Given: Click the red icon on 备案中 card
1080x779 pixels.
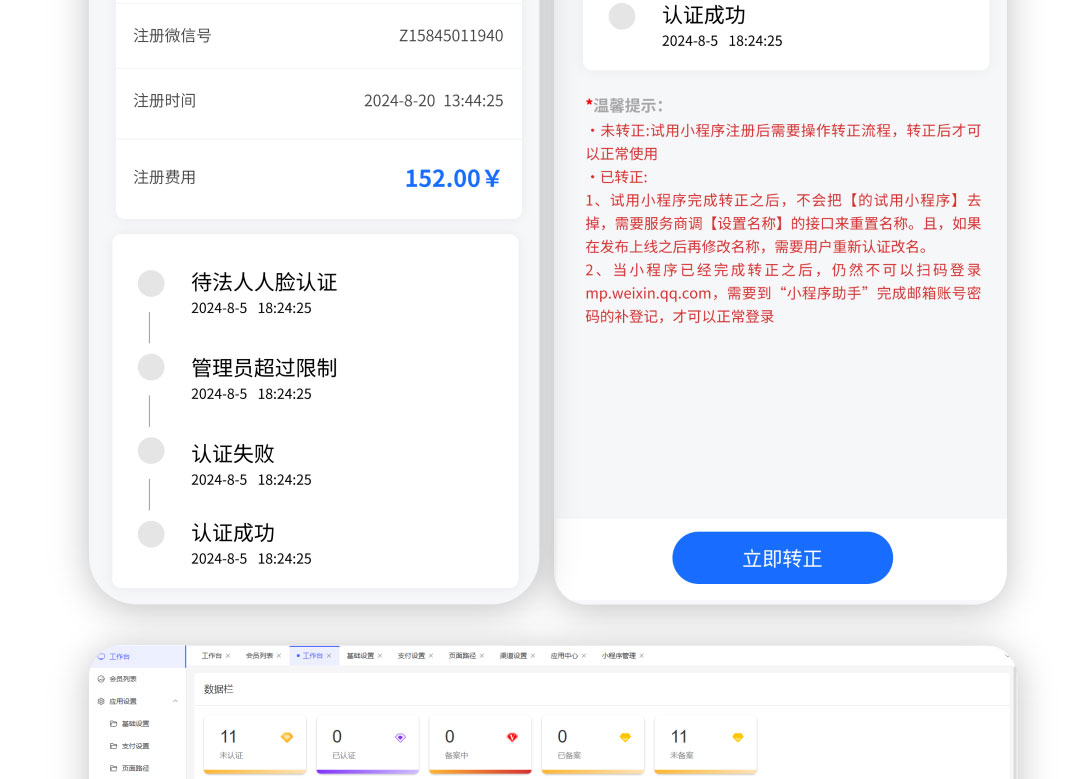Looking at the screenshot, I should coord(512,738).
